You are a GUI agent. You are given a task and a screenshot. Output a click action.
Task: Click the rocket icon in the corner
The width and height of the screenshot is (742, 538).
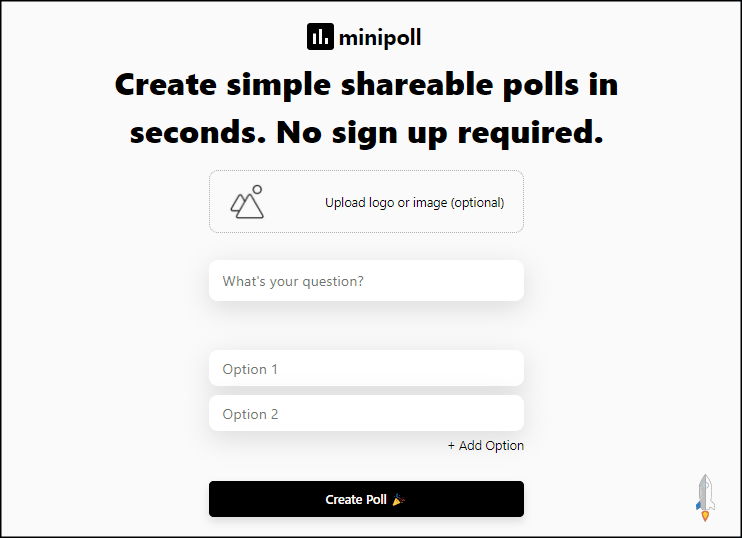click(x=704, y=497)
